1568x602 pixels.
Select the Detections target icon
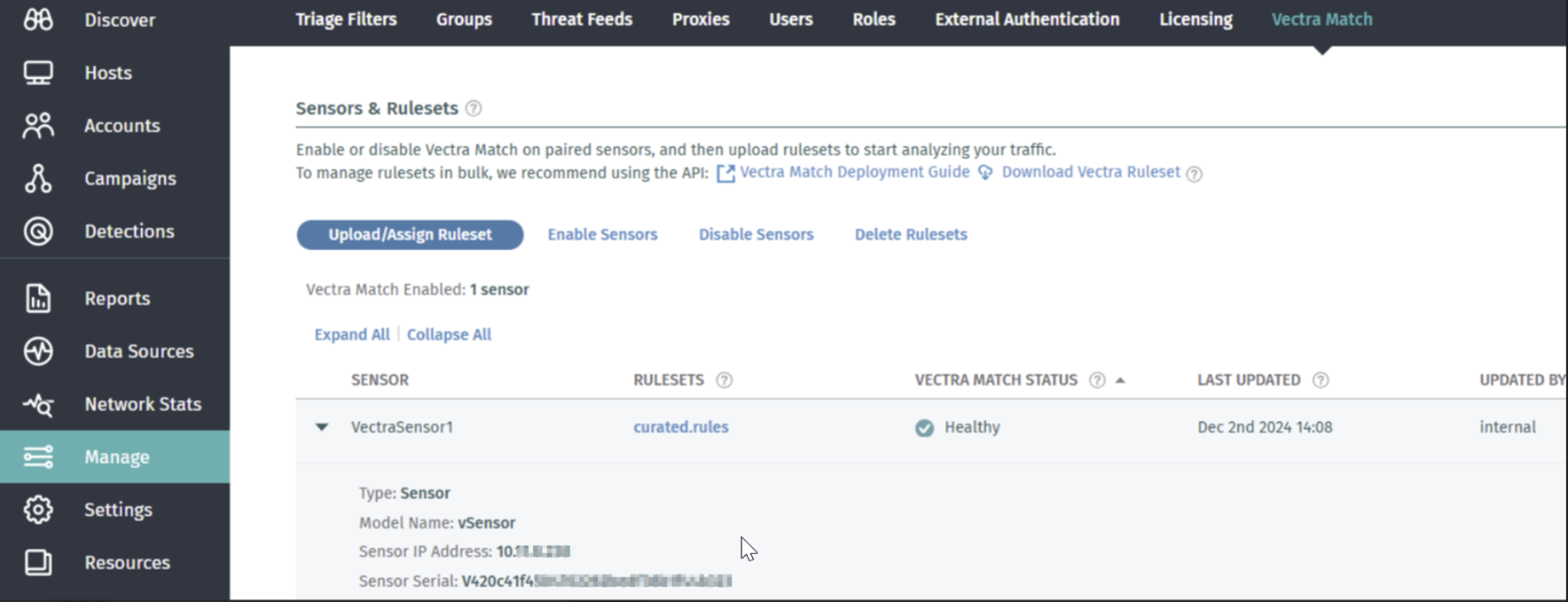pos(38,231)
